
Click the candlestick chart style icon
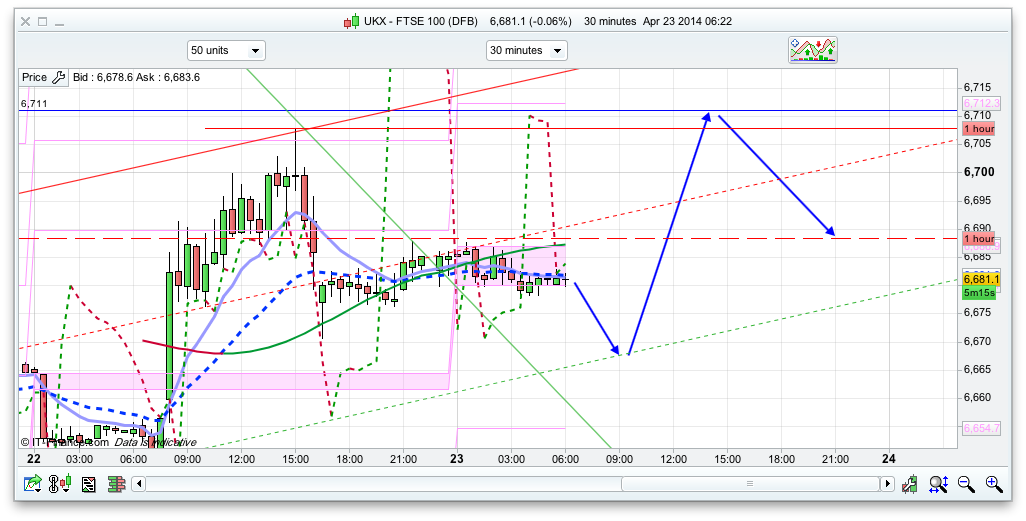[x=62, y=484]
